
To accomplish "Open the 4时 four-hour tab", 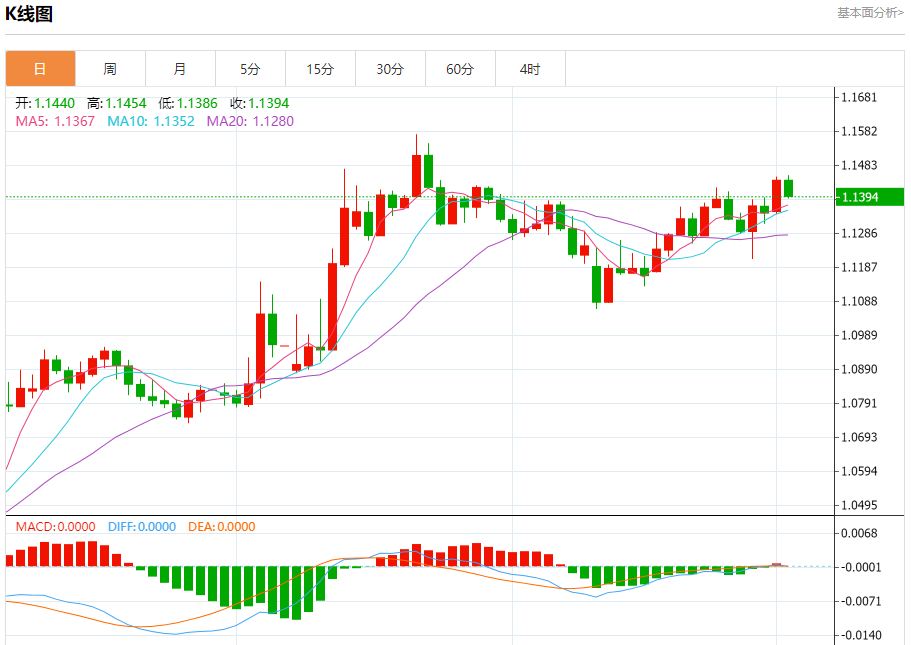I will coord(530,69).
